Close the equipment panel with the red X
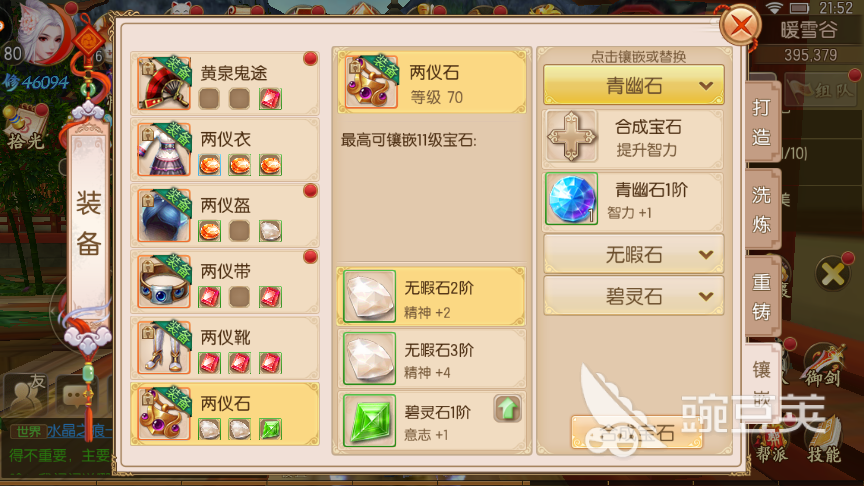Image resolution: width=864 pixels, height=486 pixels. (x=741, y=25)
